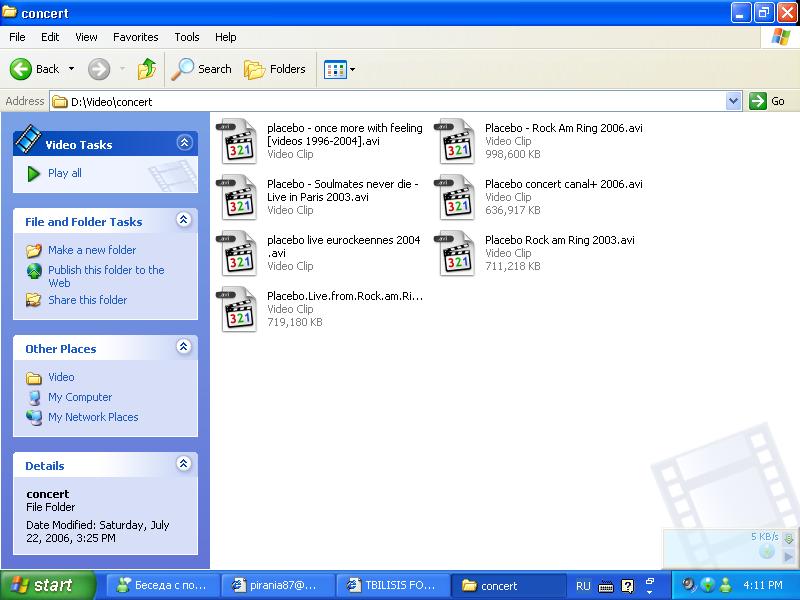Switch to TBILISIS FO... taskbar button
The height and width of the screenshot is (600, 800).
click(x=393, y=586)
